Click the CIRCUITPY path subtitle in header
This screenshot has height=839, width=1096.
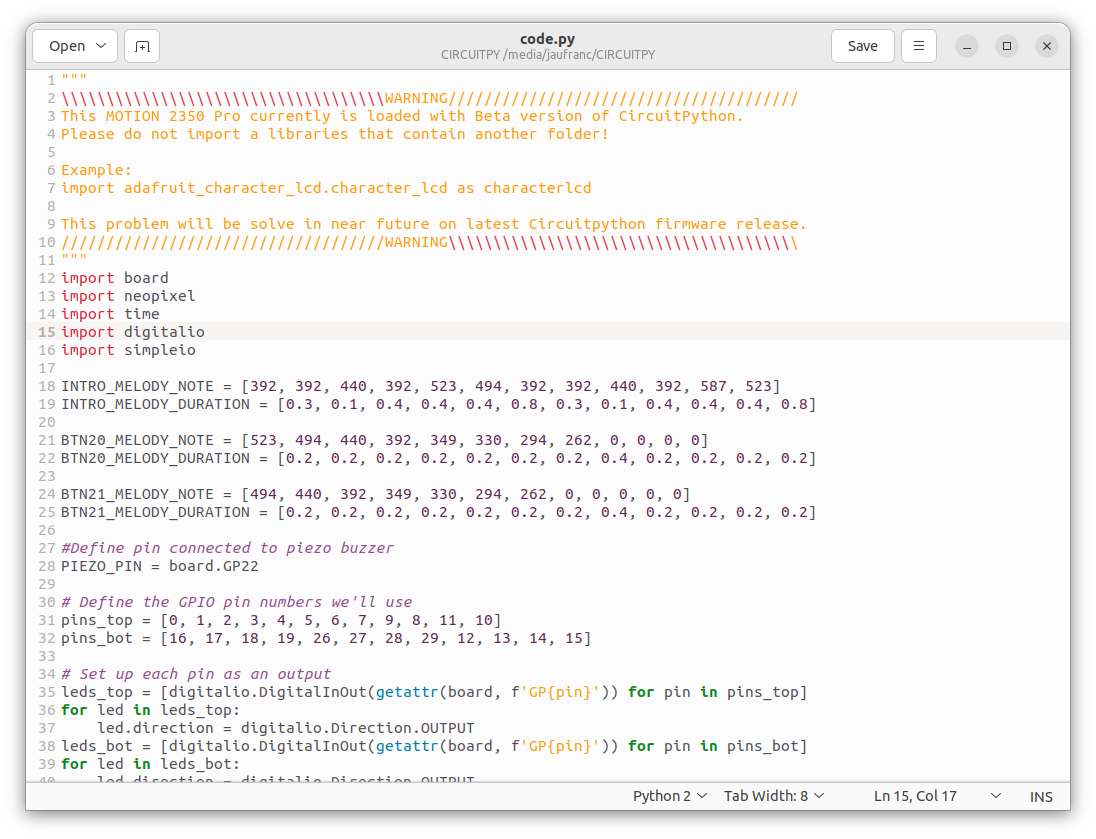click(547, 55)
